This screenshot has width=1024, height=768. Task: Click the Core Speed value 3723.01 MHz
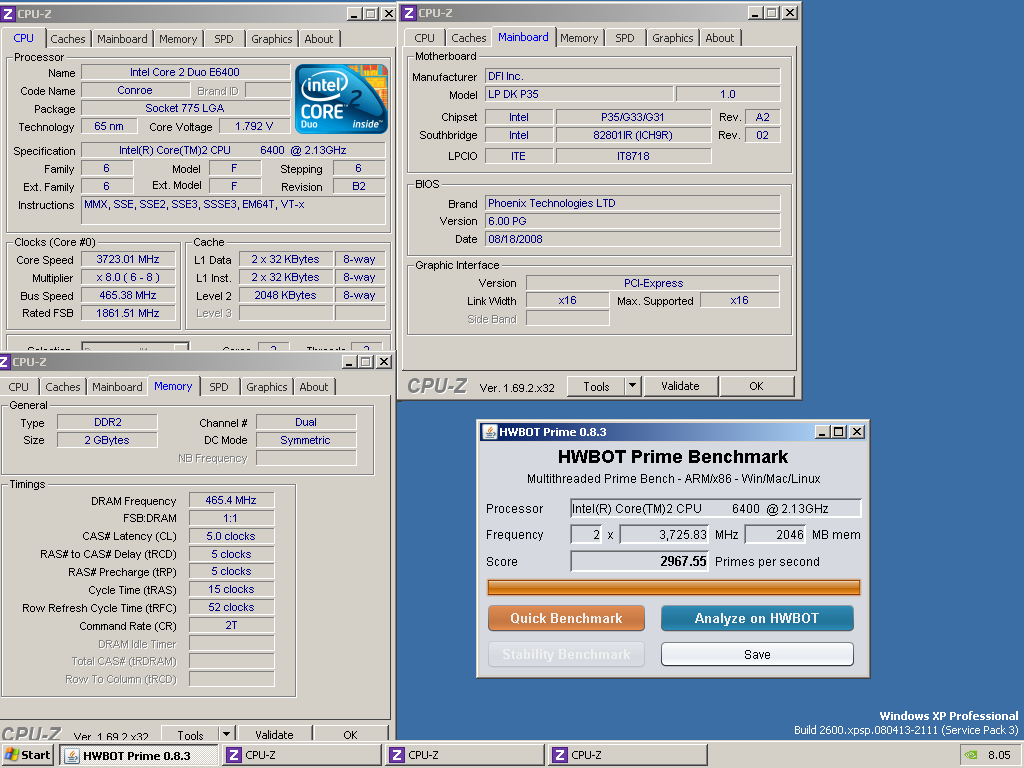tap(128, 259)
